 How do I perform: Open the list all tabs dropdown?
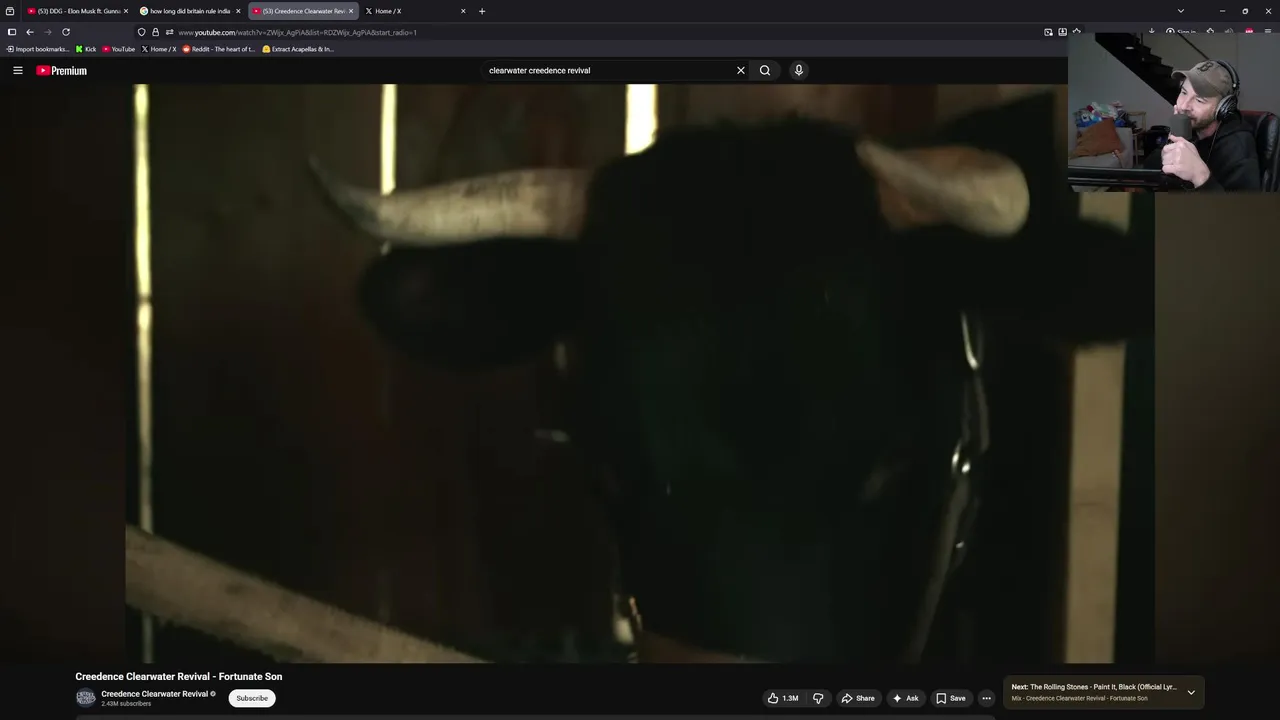coord(1181,11)
